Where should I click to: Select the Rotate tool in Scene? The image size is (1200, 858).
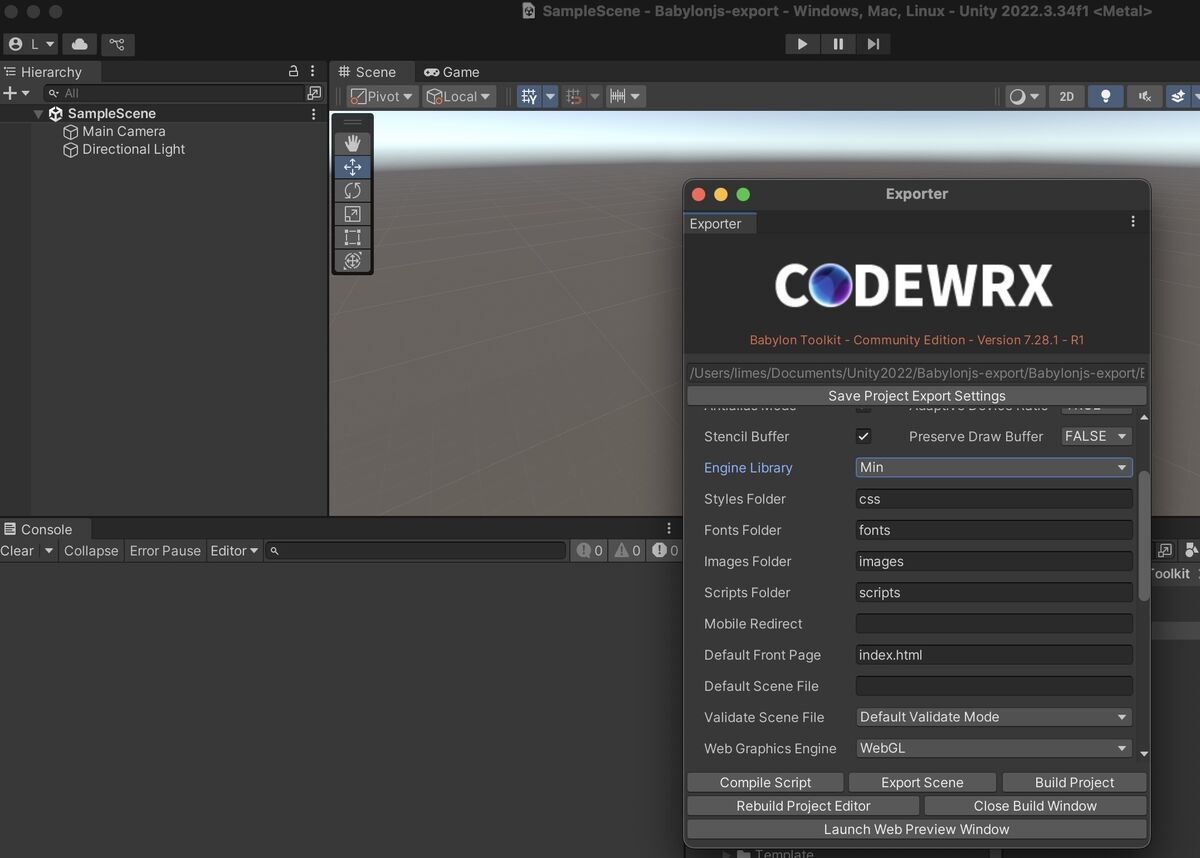[x=352, y=190]
